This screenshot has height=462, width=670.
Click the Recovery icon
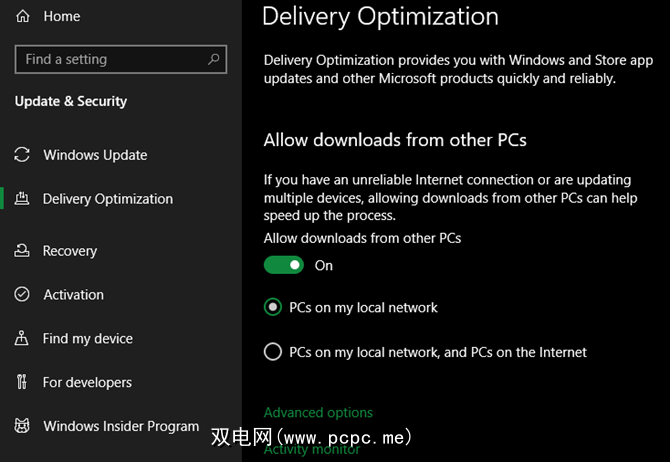click(x=23, y=251)
